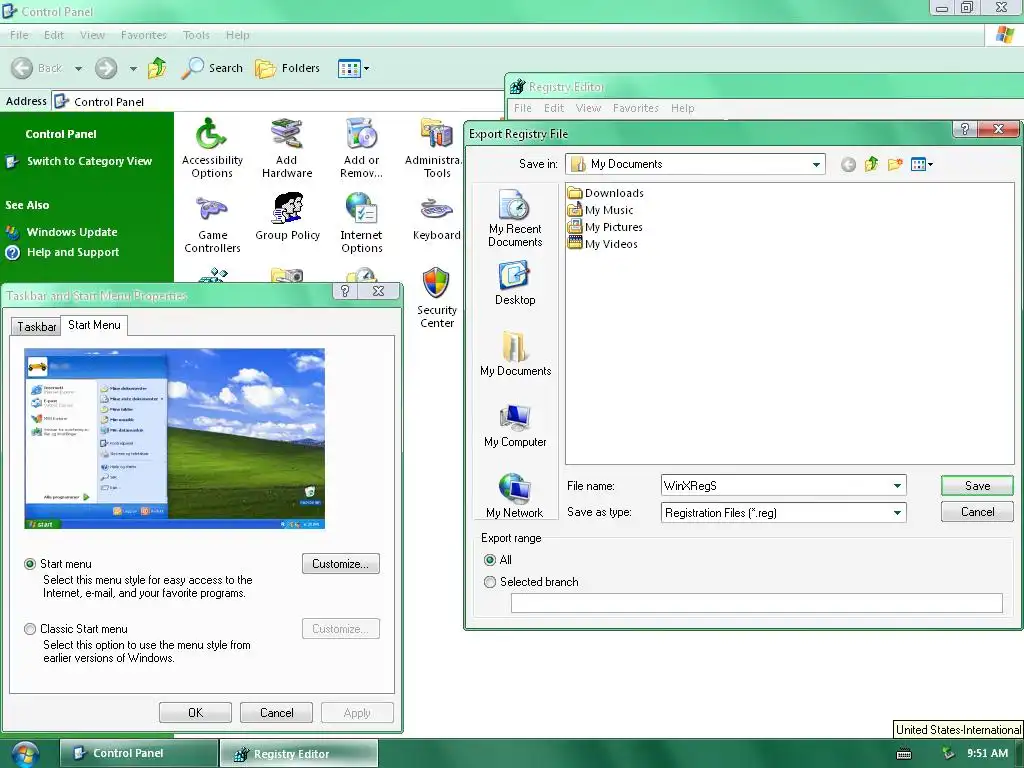Expand the Back history dropdown arrow

click(78, 68)
